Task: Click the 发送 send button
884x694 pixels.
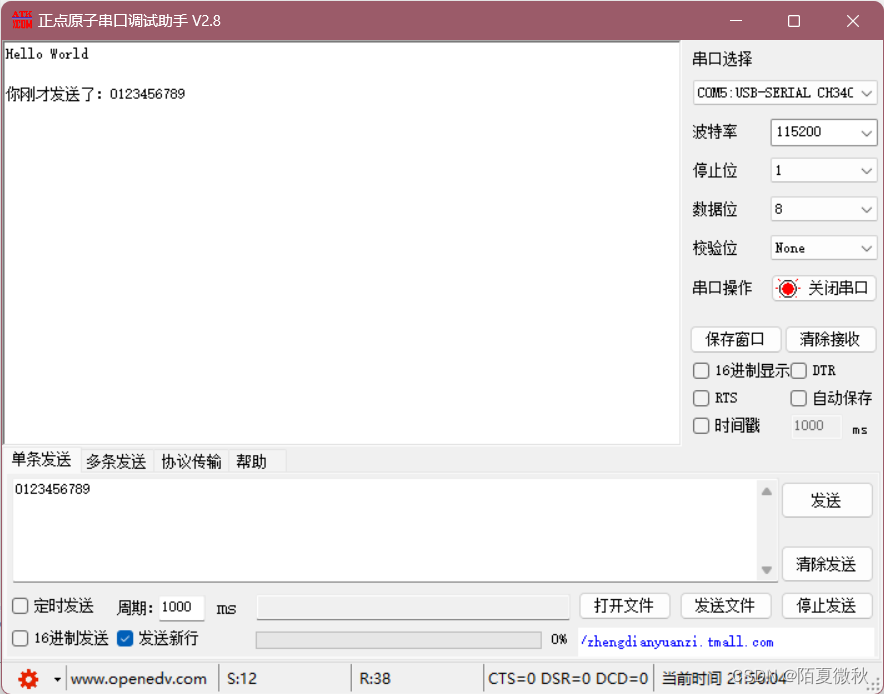Action: tap(827, 500)
